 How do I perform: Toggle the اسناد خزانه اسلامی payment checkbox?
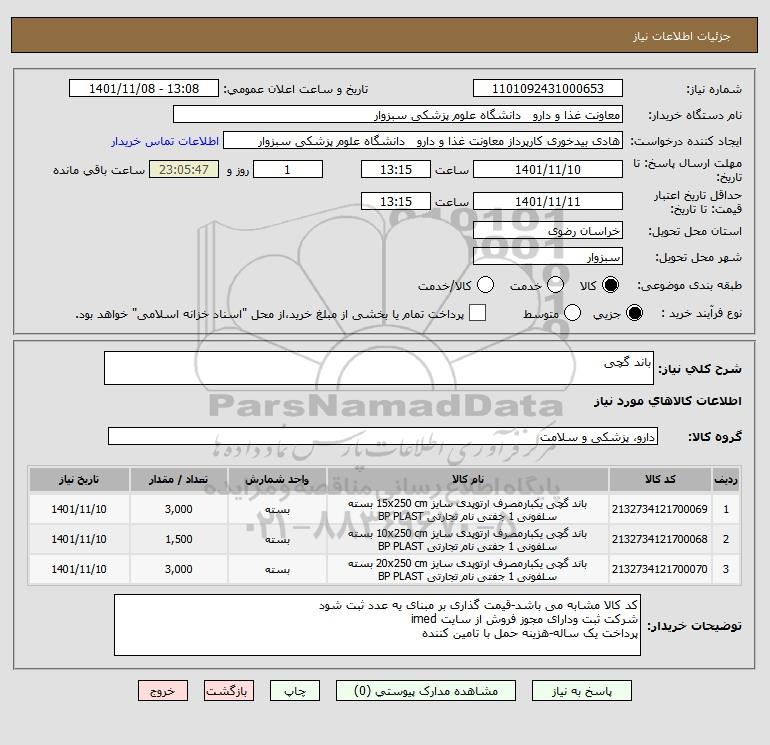click(x=477, y=313)
